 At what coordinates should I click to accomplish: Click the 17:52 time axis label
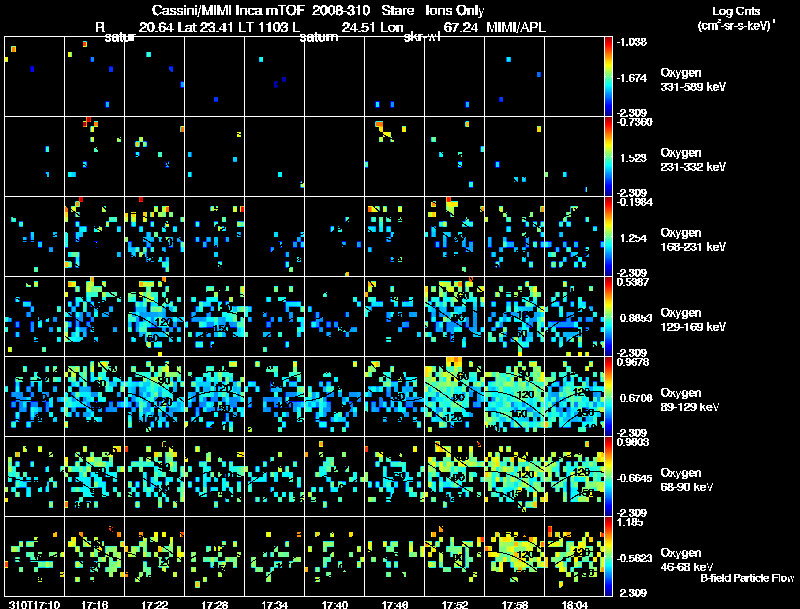click(455, 605)
